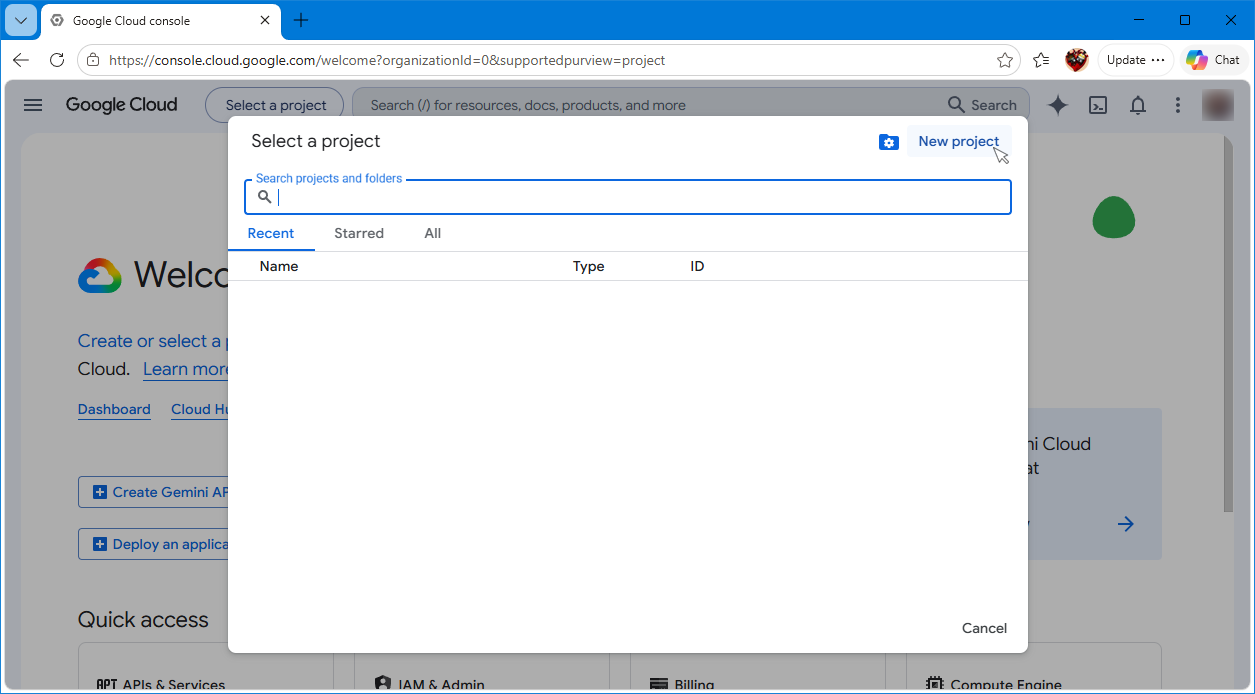Click the site info lock icon
The image size is (1255, 694).
(93, 60)
